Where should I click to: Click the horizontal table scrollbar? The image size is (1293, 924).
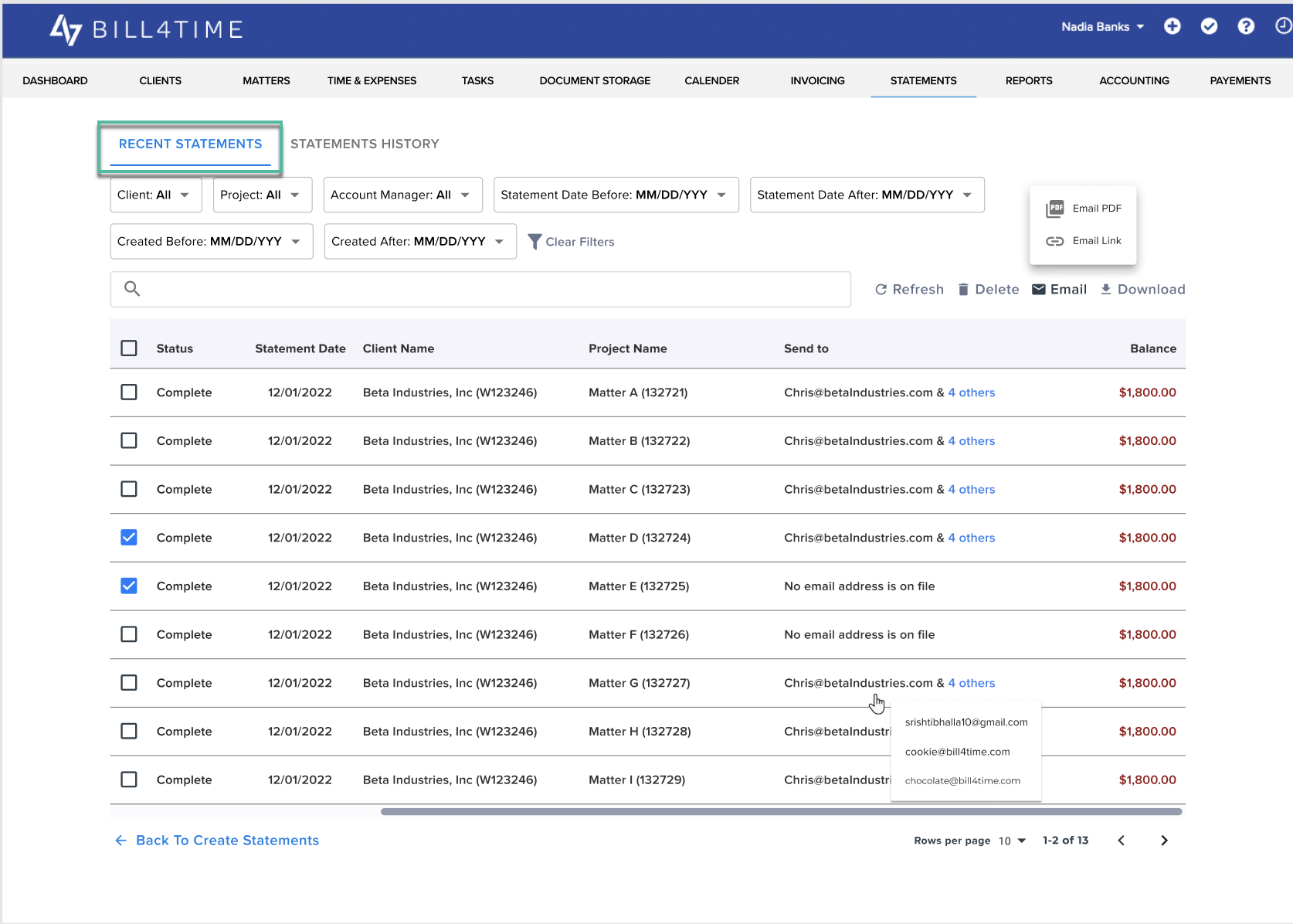[781, 812]
